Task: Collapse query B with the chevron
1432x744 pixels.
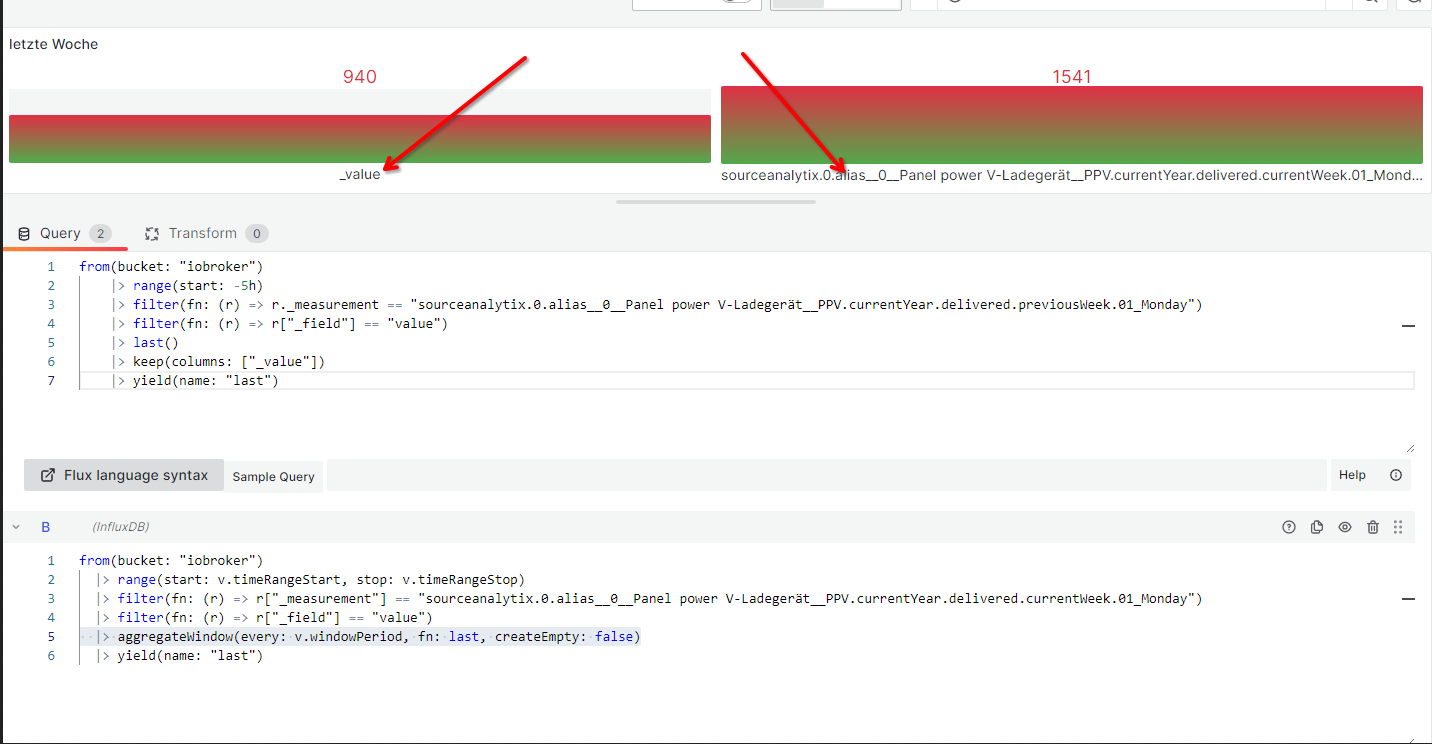Action: pyautogui.click(x=16, y=526)
